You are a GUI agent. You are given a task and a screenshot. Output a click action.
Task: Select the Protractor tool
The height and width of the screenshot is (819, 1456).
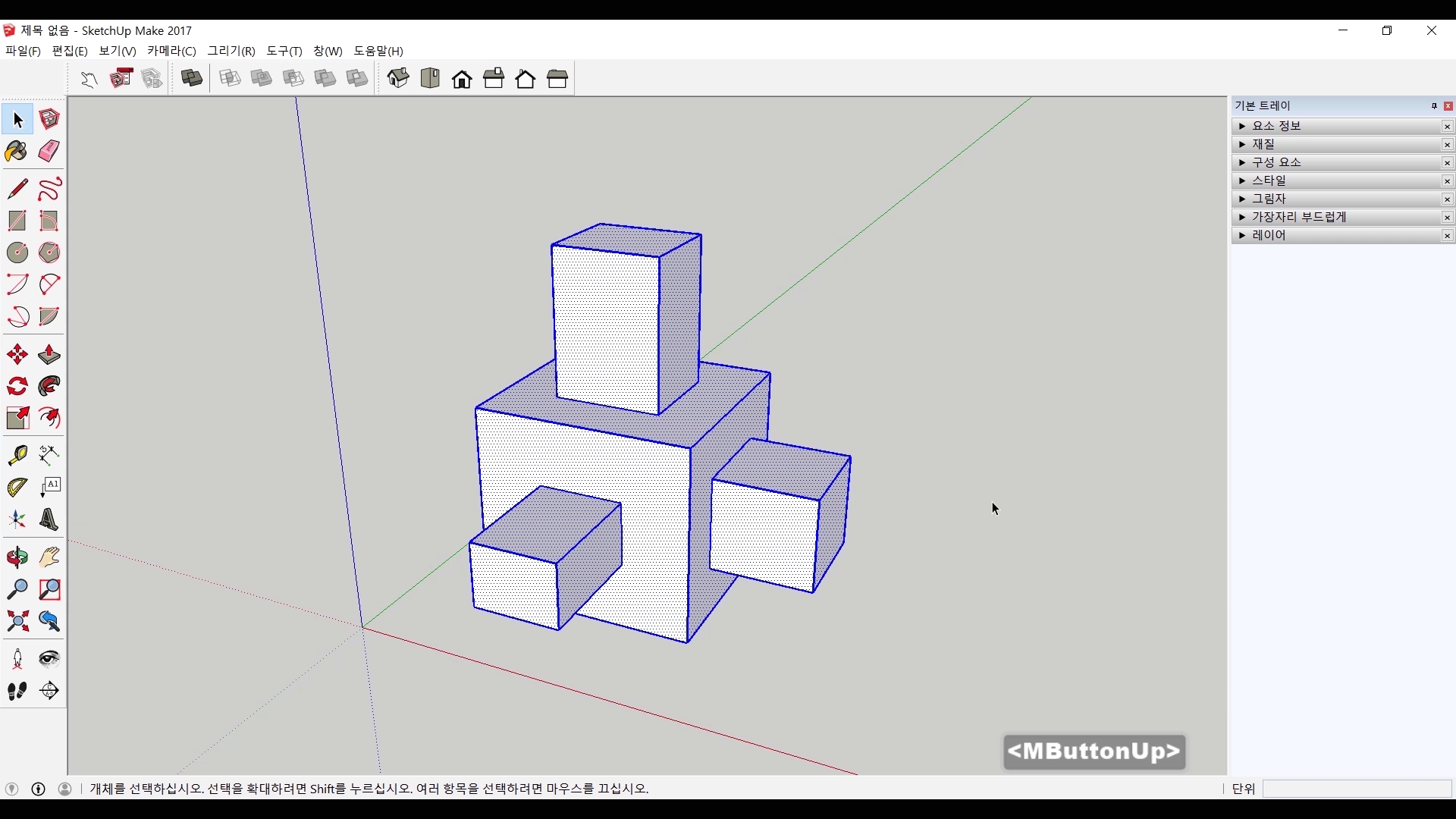(x=17, y=487)
